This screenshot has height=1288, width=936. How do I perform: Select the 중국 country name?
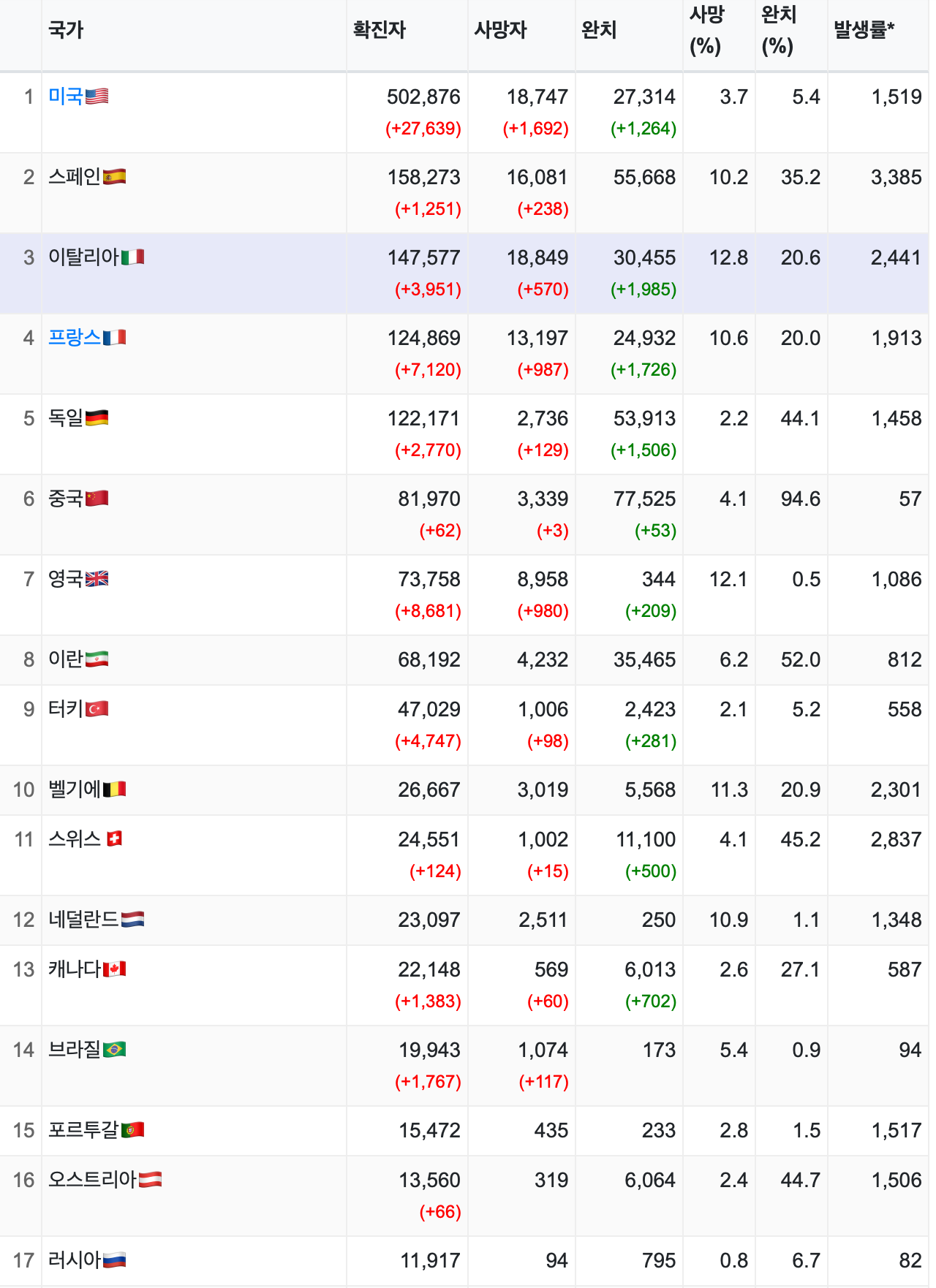click(66, 499)
